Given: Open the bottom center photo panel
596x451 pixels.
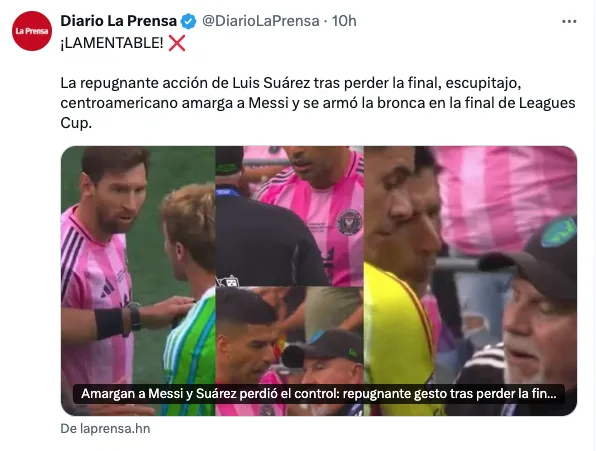Looking at the screenshot, I should tap(290, 351).
